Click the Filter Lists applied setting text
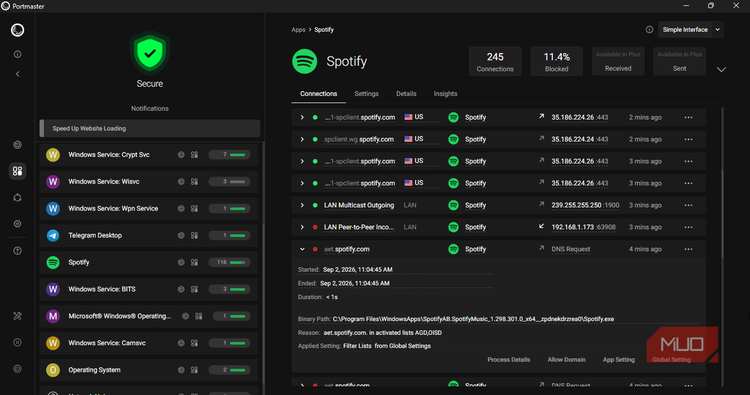Image resolution: width=750 pixels, height=395 pixels. 357,346
